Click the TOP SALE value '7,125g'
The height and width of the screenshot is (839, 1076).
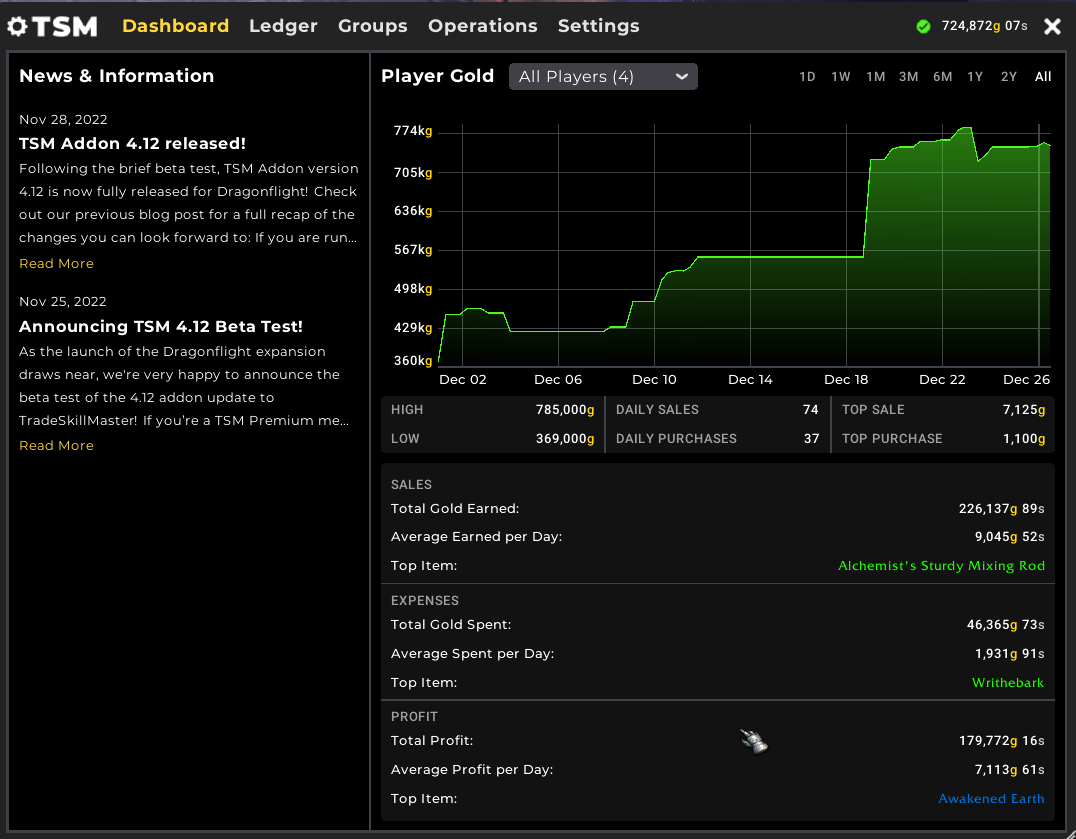click(x=1024, y=410)
